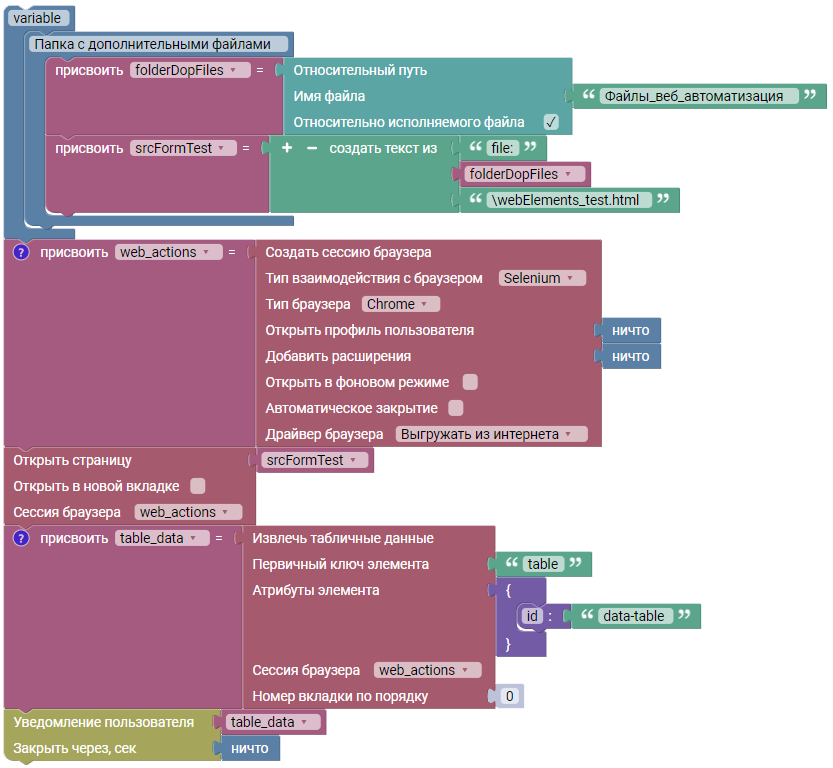Enable 'Автоматическое закрытие' checkbox
Screen dimensions: 833x768
click(456, 408)
